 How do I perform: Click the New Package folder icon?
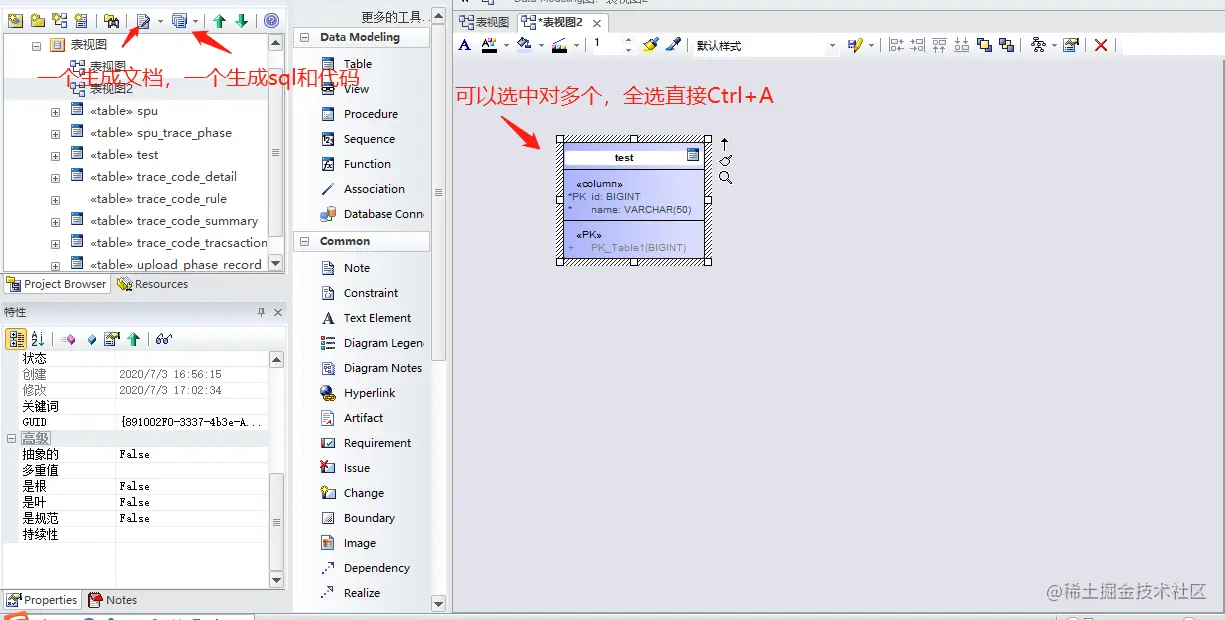click(37, 20)
